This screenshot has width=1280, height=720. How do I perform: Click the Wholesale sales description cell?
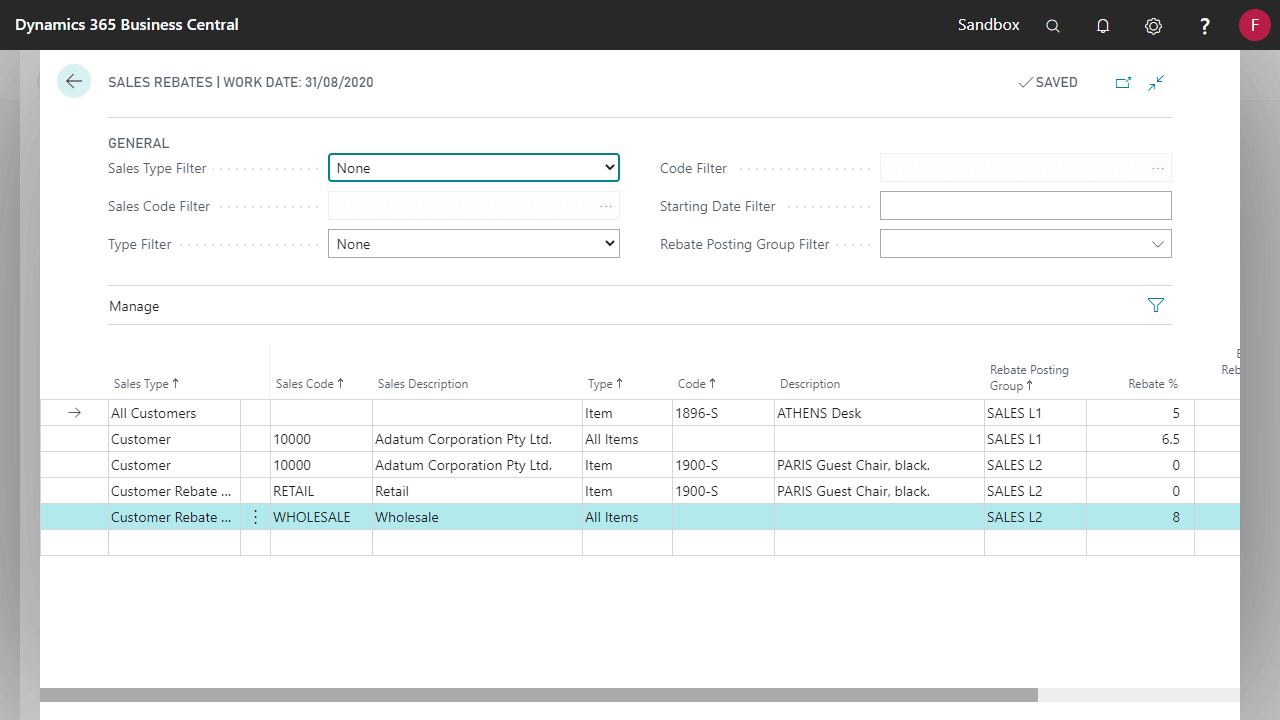(477, 517)
